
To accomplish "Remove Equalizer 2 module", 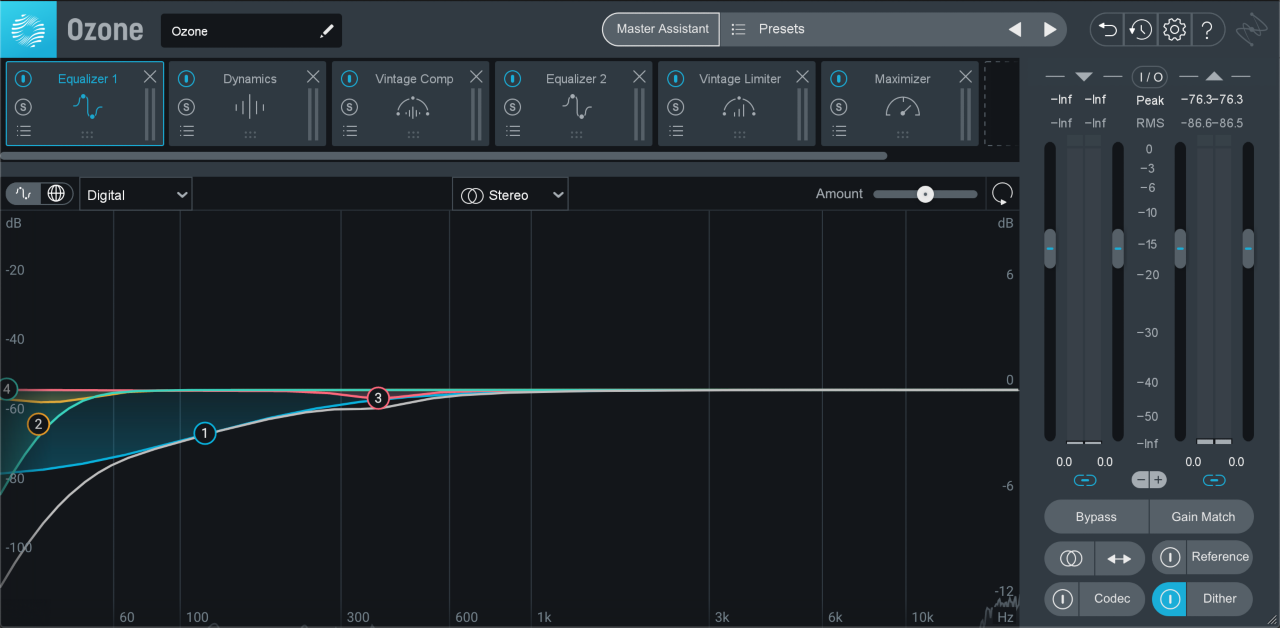I will tap(639, 77).
